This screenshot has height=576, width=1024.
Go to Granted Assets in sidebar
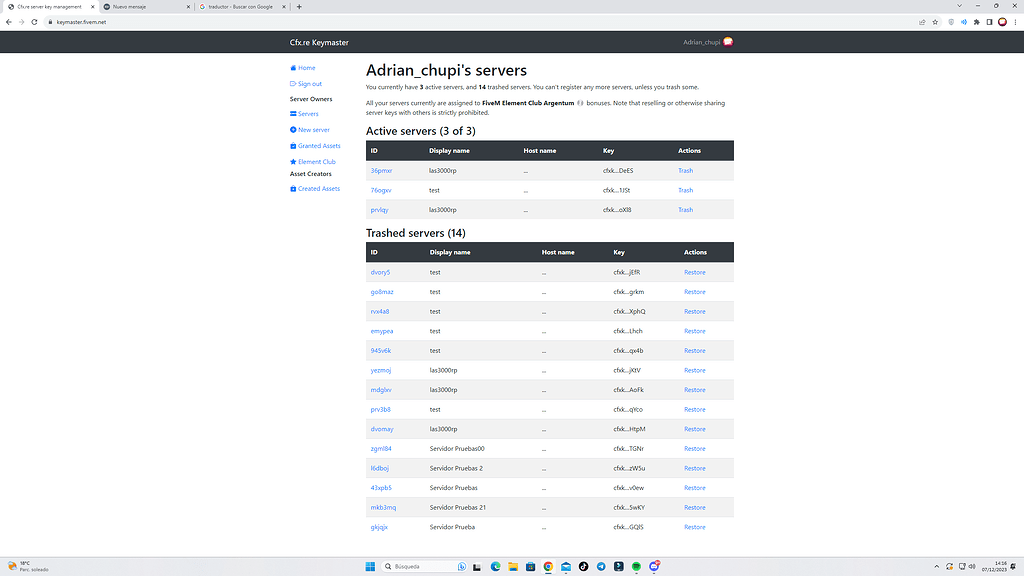pos(318,146)
